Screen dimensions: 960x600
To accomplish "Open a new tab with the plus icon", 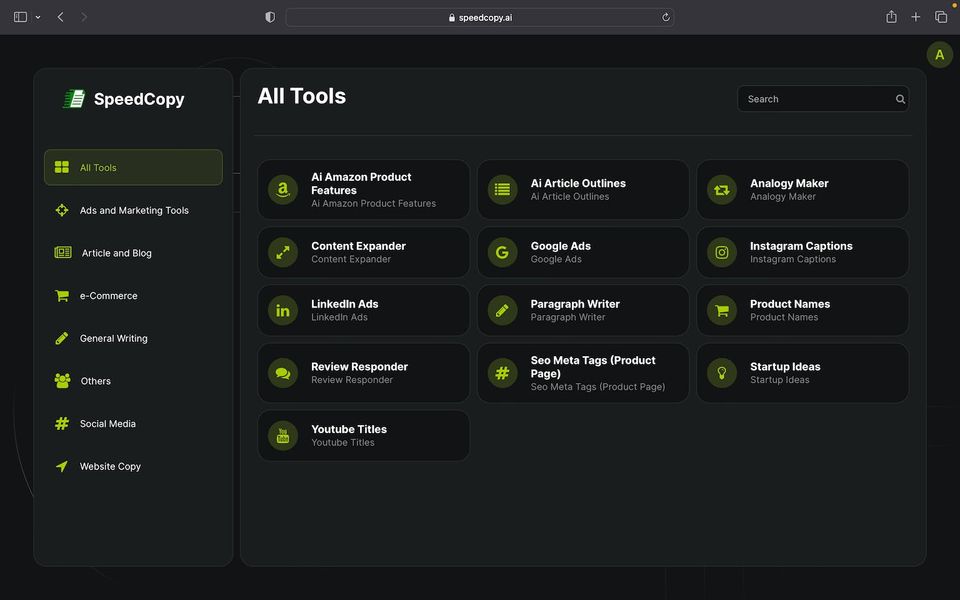I will 915,17.
